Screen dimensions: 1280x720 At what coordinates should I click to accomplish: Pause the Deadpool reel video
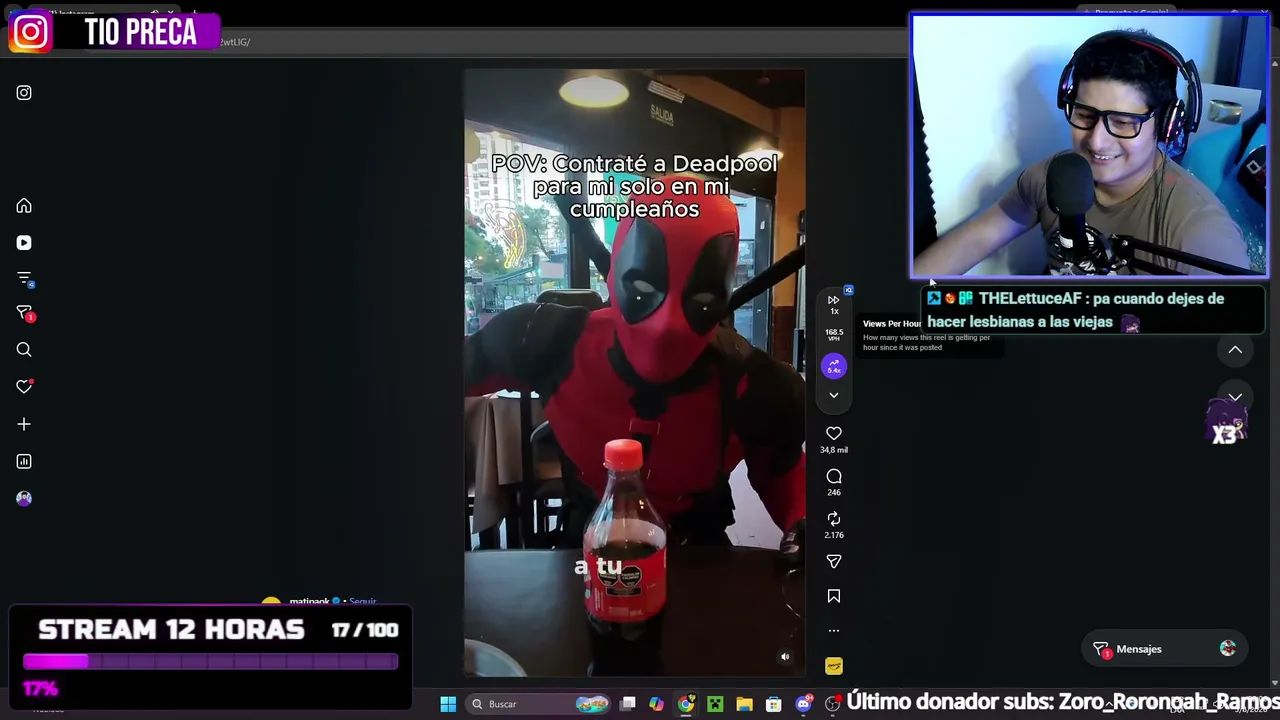(634, 373)
